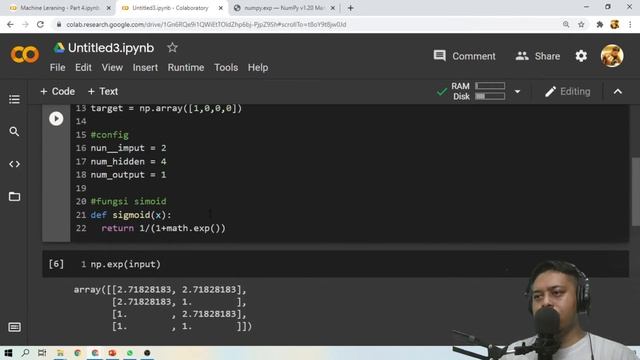The height and width of the screenshot is (360, 640).
Task: Open the browser profile icon in toolbar
Action: (x=615, y=24)
